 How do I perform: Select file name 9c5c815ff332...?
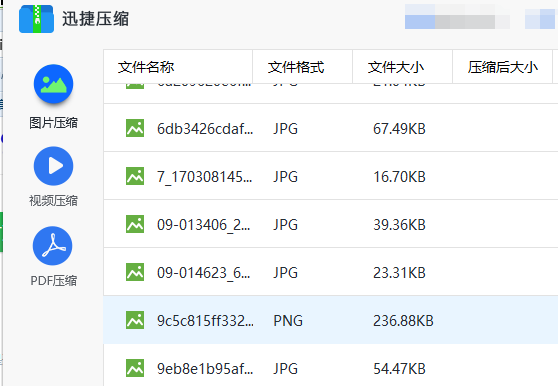pos(205,321)
